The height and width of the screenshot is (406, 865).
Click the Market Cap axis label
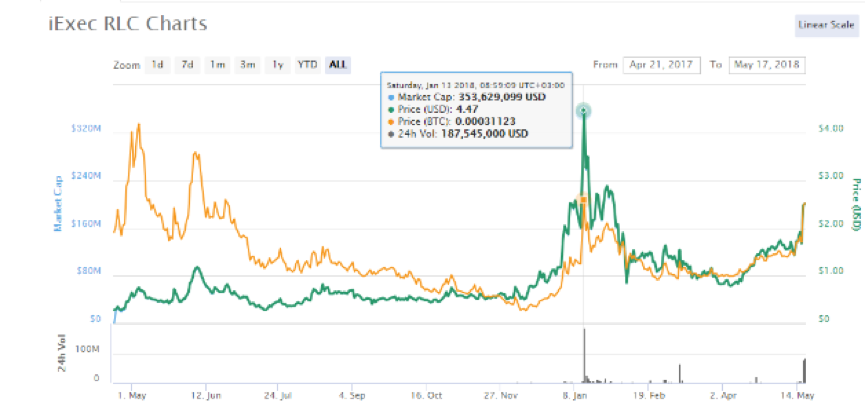coord(57,202)
